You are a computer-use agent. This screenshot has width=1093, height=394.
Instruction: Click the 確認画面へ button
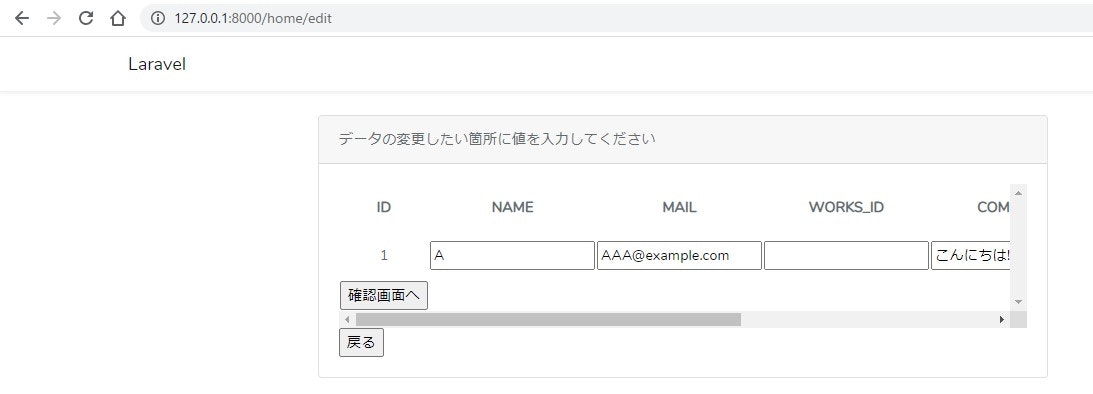pos(383,295)
